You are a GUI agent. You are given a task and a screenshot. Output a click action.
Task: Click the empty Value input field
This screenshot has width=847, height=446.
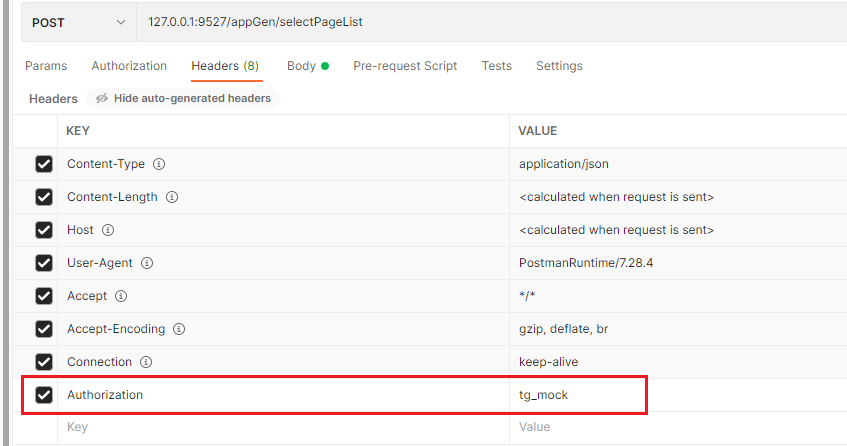coord(678,427)
